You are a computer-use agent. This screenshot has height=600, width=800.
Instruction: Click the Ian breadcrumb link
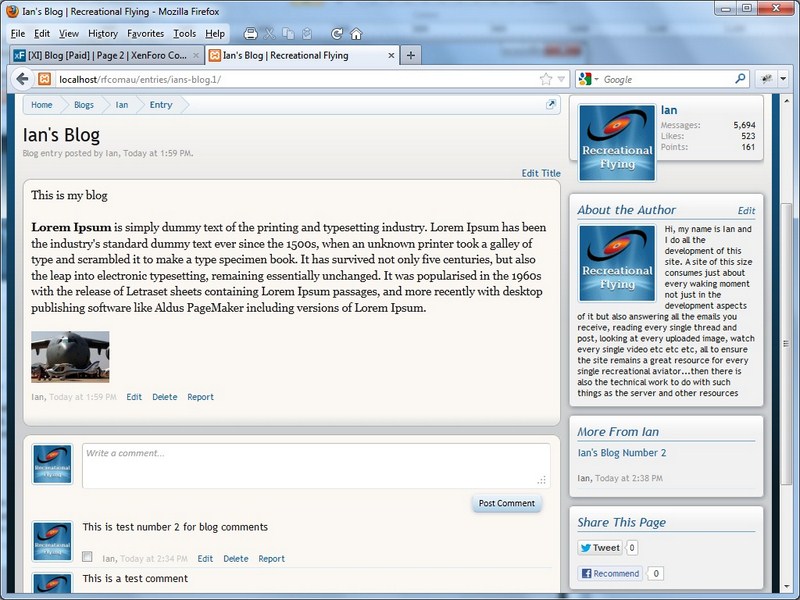[x=121, y=105]
